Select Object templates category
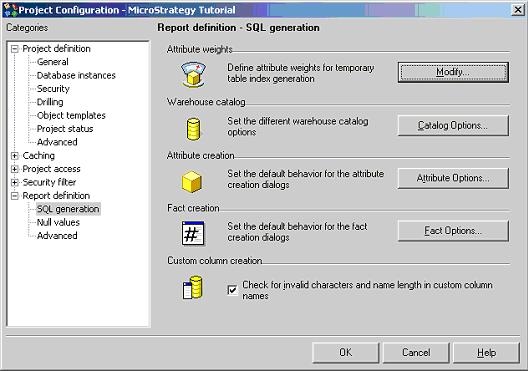The width and height of the screenshot is (528, 371). pyautogui.click(x=71, y=115)
